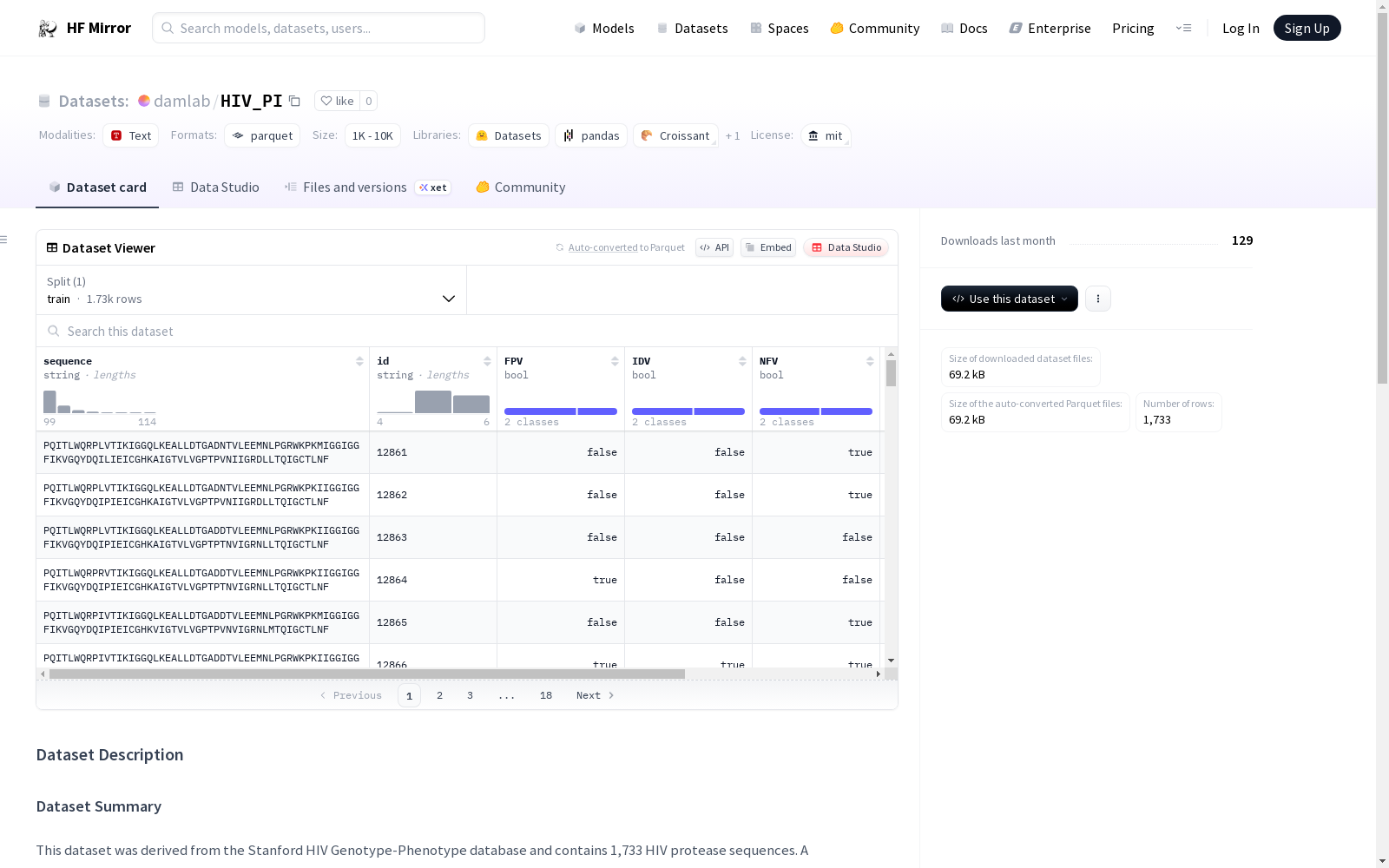Click the Log In link
The height and width of the screenshot is (868, 1389).
1241,28
